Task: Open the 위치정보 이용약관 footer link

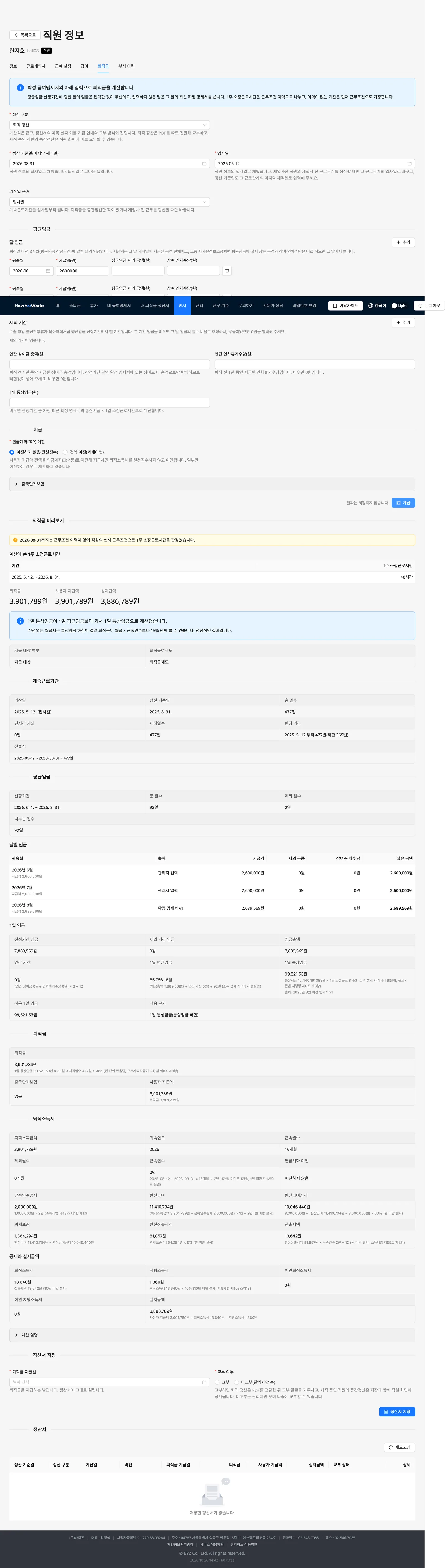Action: coord(244,1544)
